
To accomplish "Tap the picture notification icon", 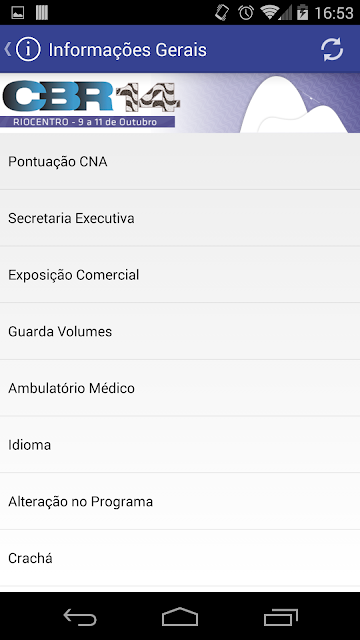I will click(18, 13).
